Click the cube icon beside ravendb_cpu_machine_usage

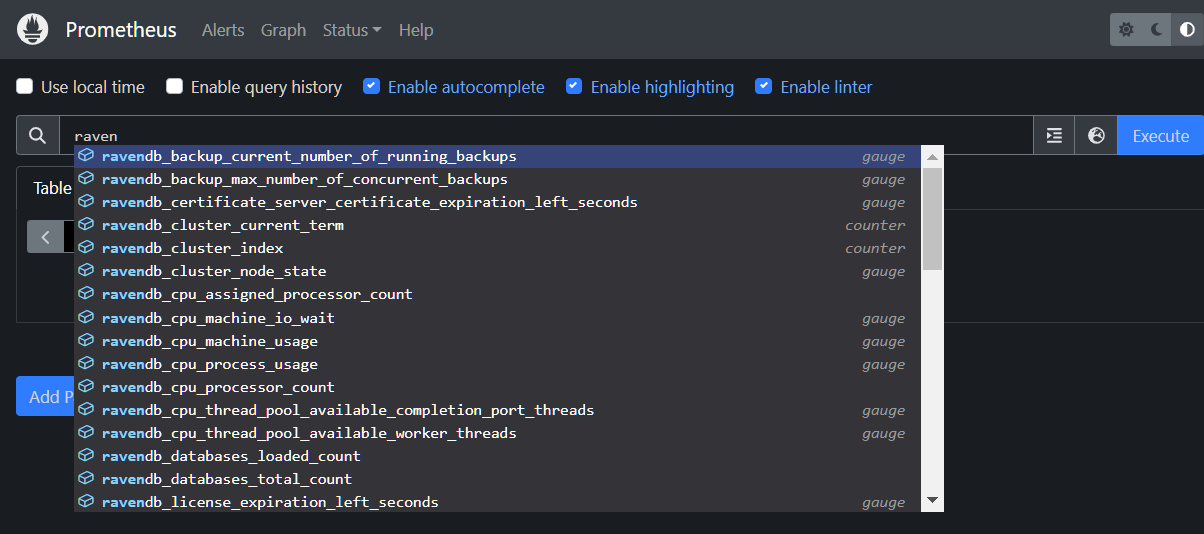click(87, 341)
